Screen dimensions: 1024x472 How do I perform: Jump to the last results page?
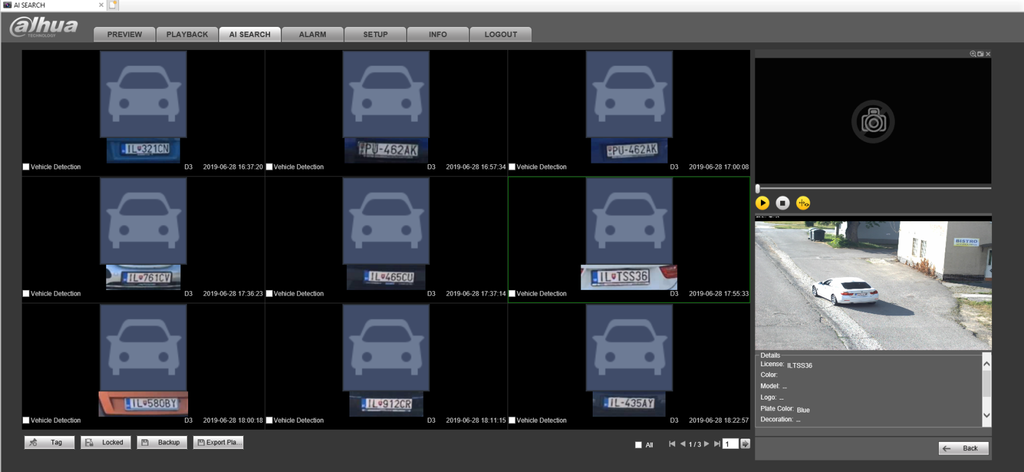[717, 443]
